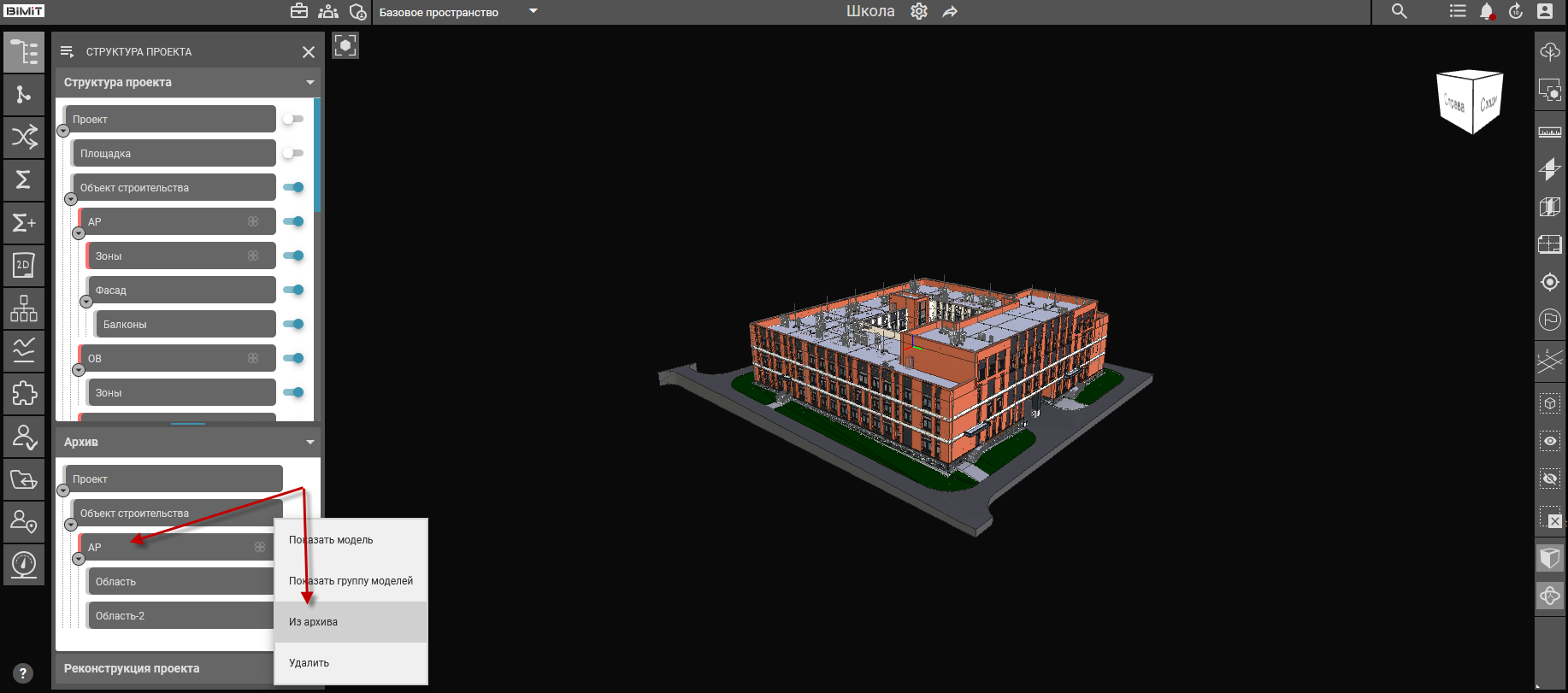Toggle off Фасад visibility switch

[293, 290]
